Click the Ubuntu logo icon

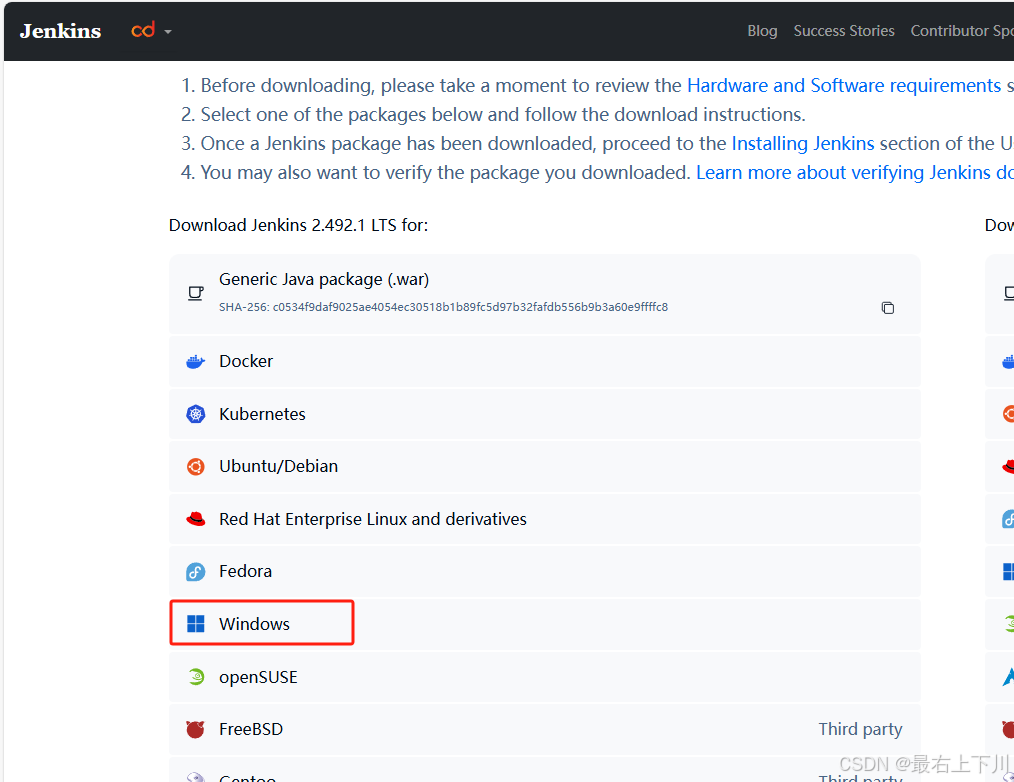pyautogui.click(x=195, y=466)
